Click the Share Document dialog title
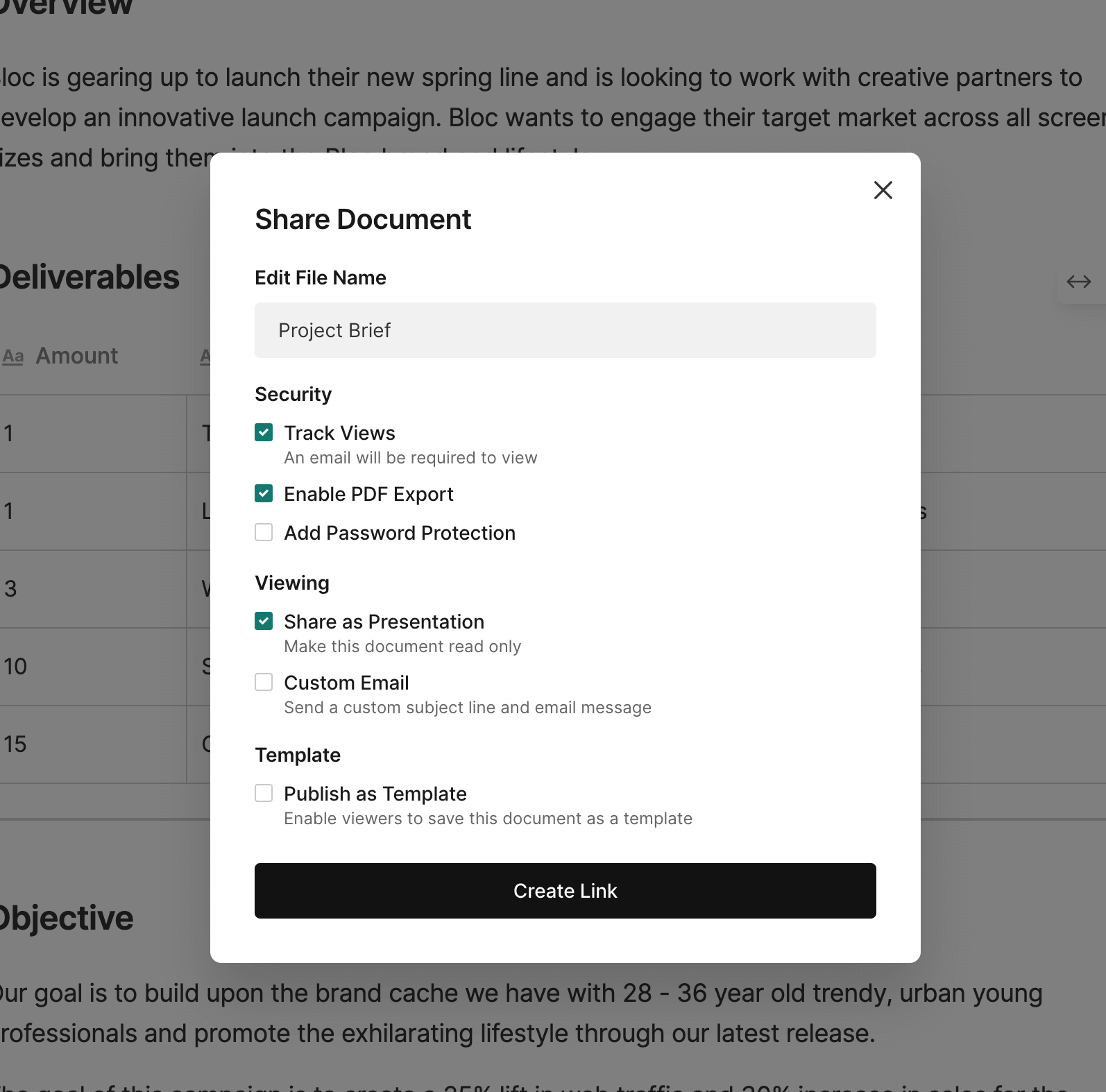The height and width of the screenshot is (1092, 1106). pos(363,220)
